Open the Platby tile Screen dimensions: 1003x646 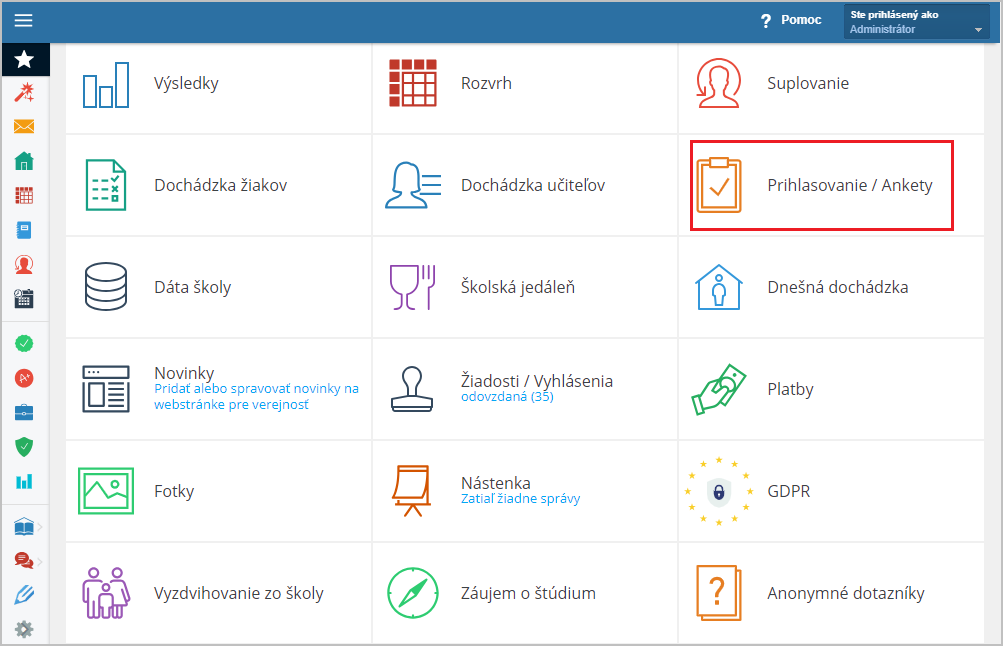(x=790, y=390)
